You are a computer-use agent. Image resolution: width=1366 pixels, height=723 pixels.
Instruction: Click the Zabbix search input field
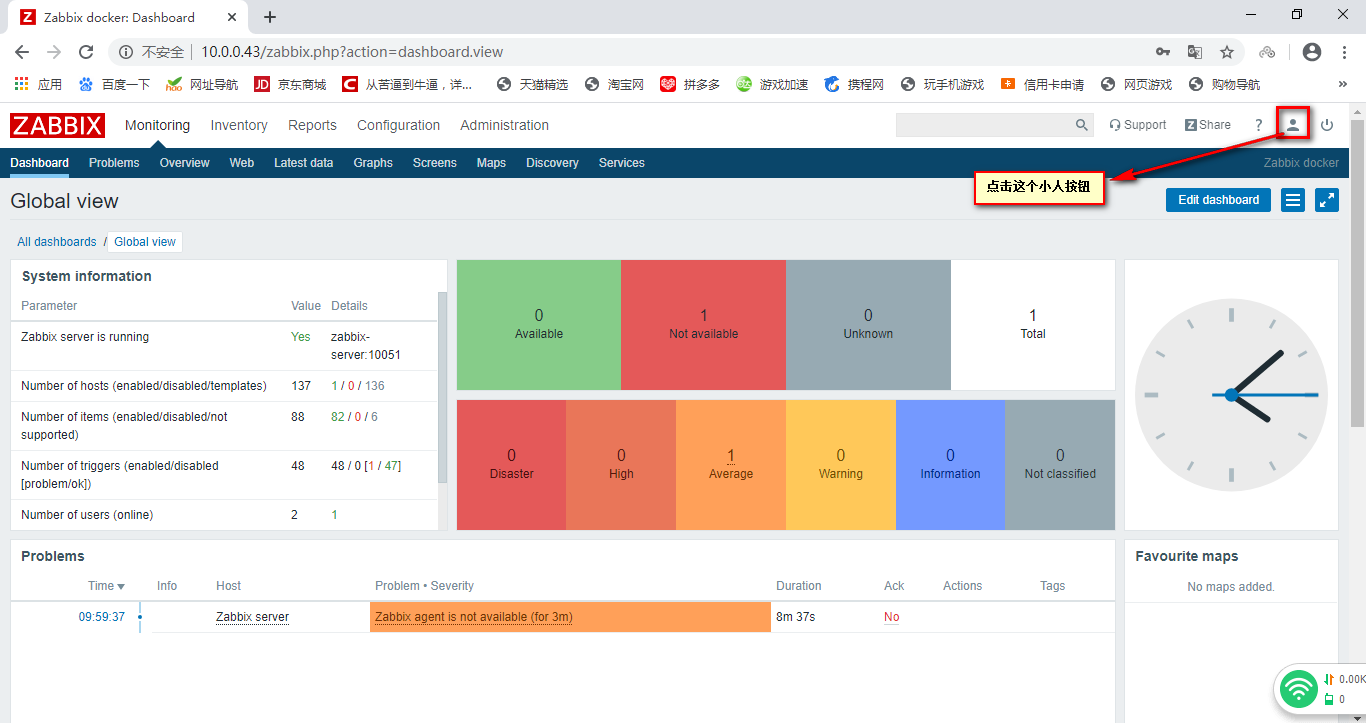[x=984, y=125]
